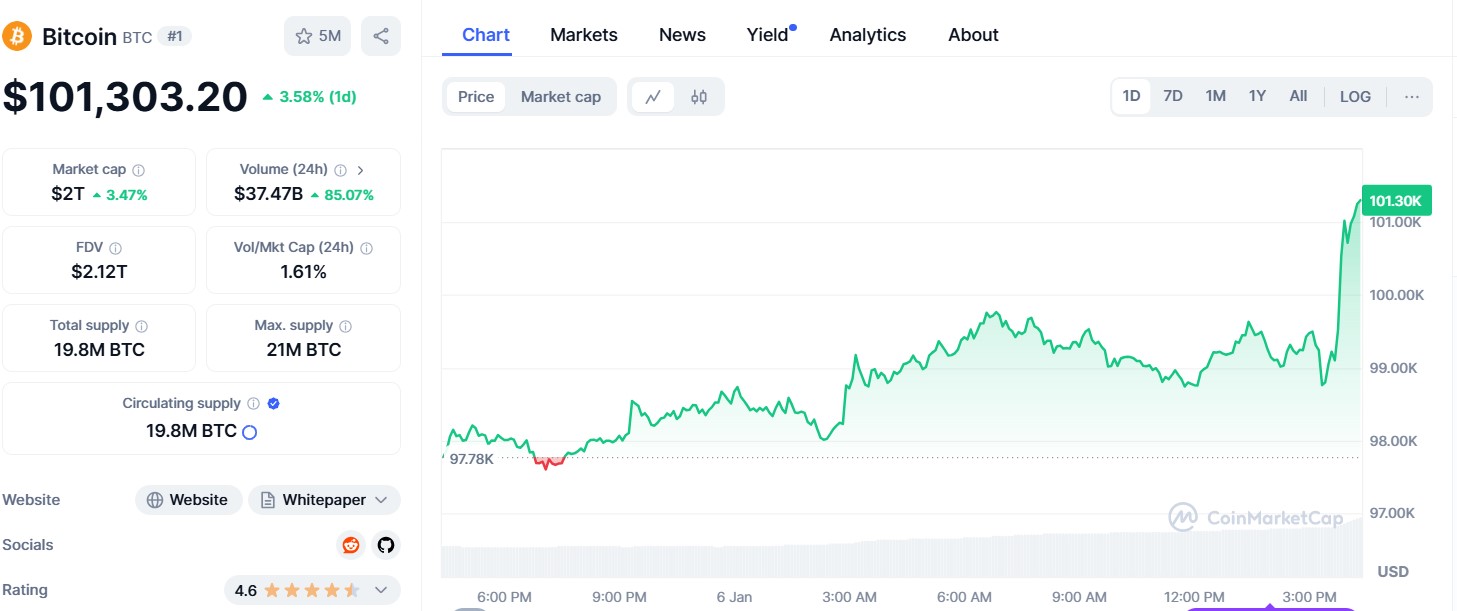Click the #1 rank badge

[x=175, y=37]
